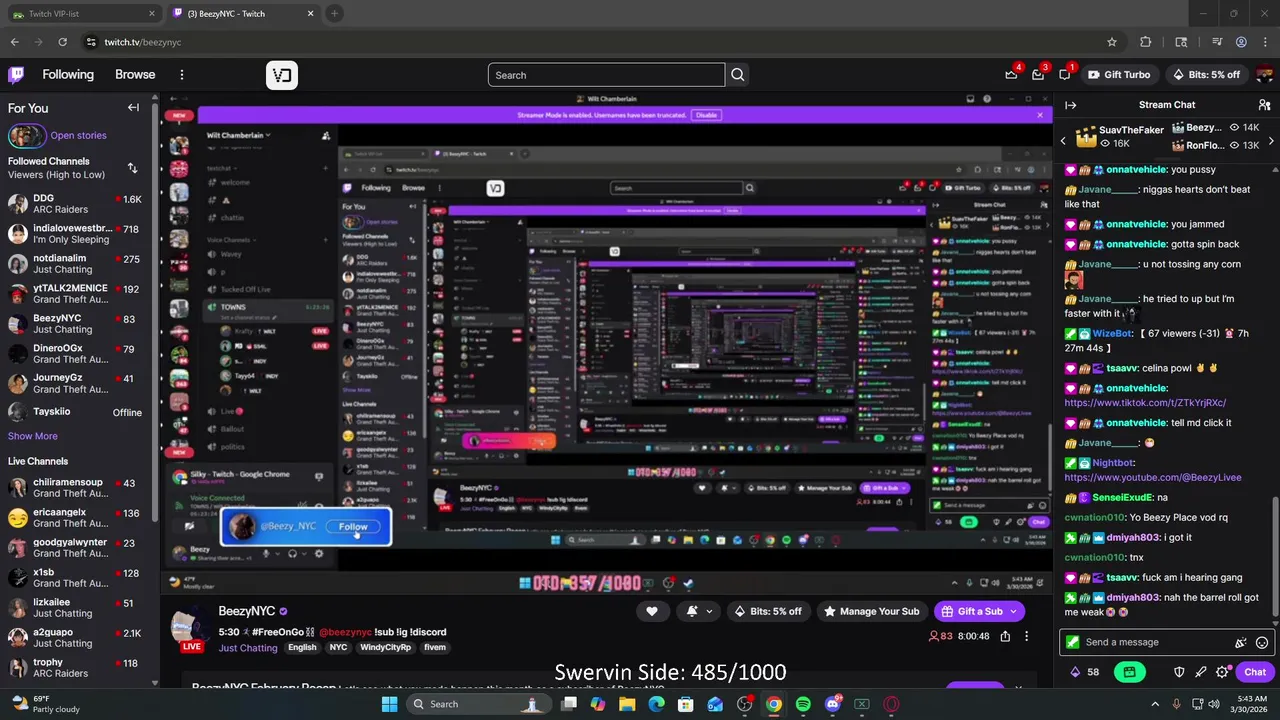Screen dimensions: 1280x720
Task: Open lizkailee live channel
Action: [77, 608]
